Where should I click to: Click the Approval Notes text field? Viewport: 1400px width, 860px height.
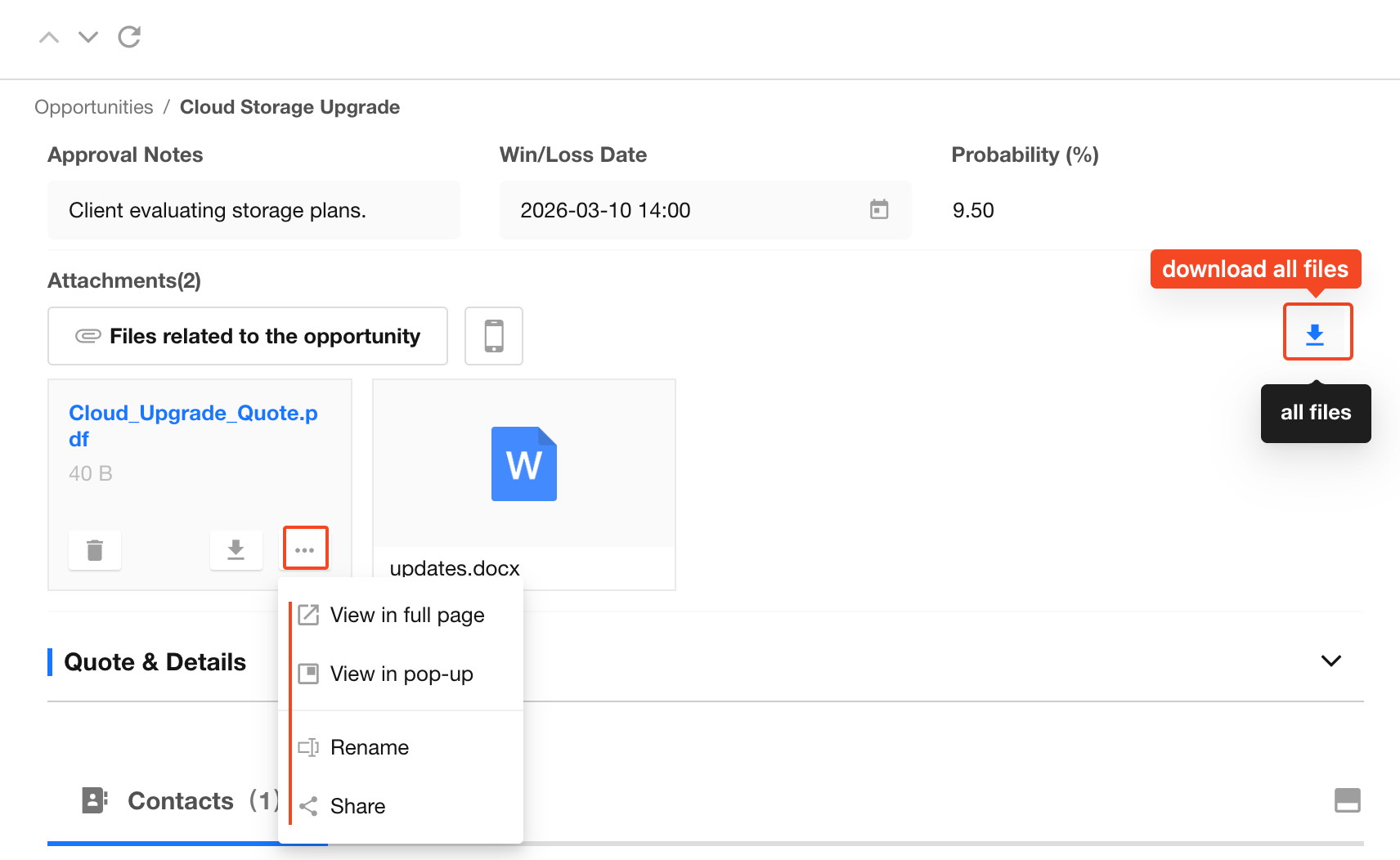[x=254, y=210]
